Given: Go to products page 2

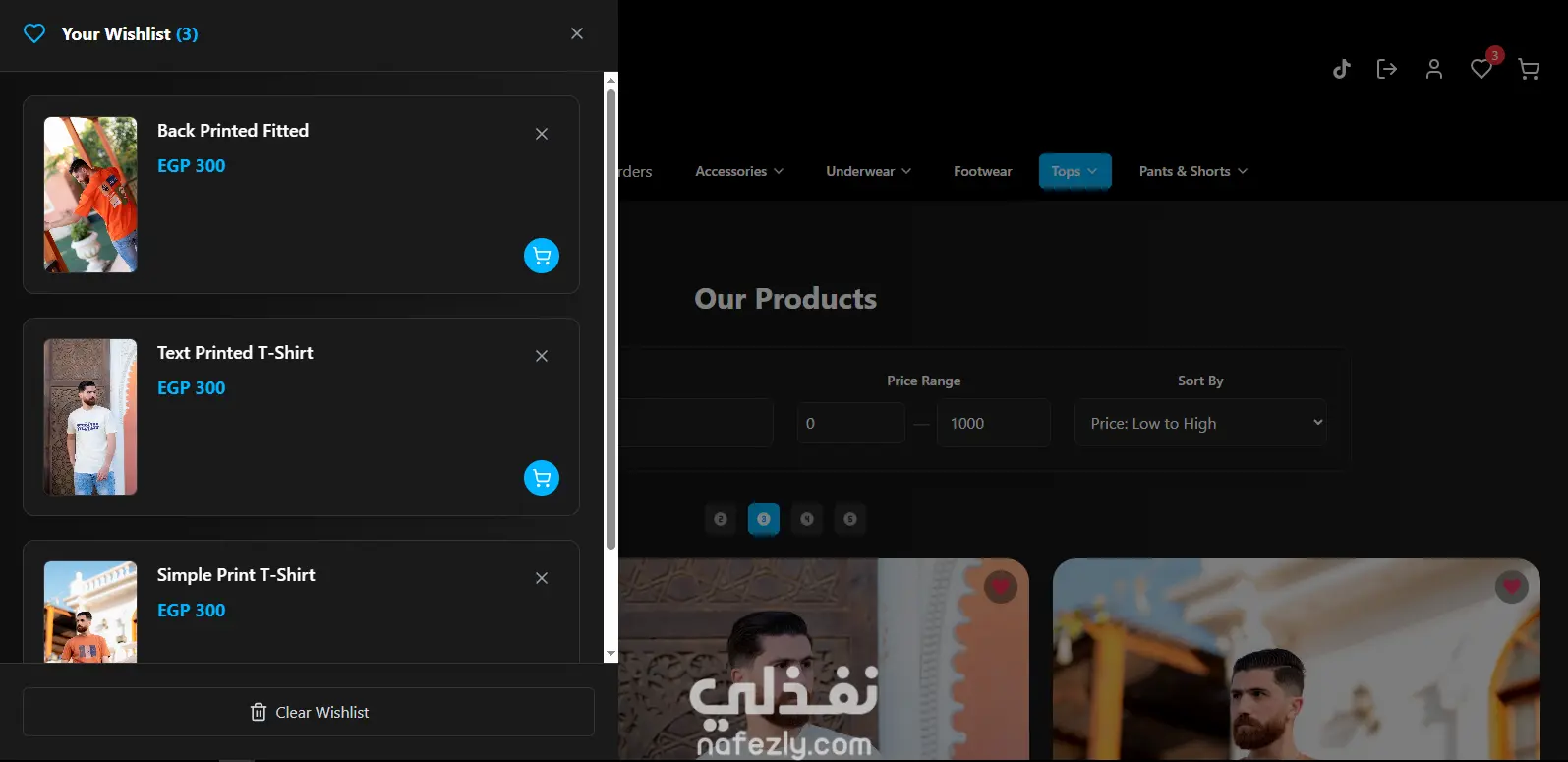Looking at the screenshot, I should 721,519.
